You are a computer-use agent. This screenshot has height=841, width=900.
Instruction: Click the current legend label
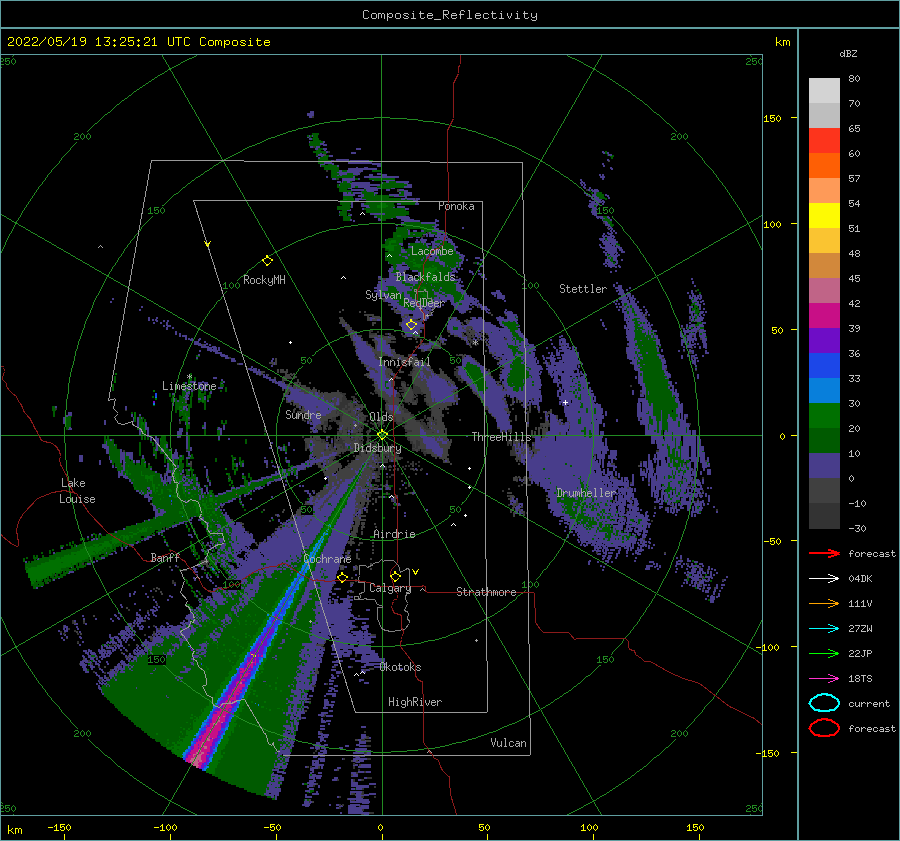[x=869, y=704]
